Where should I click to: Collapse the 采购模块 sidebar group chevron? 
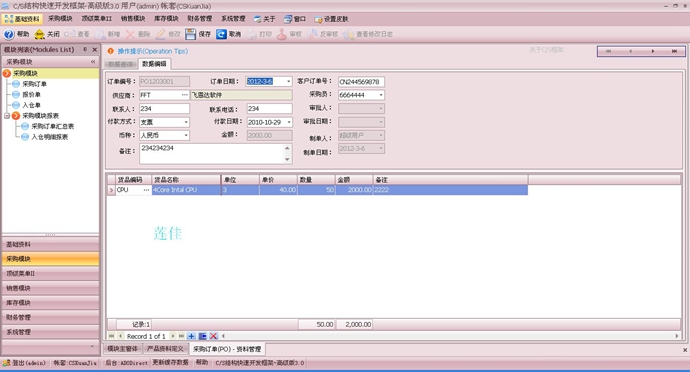pyautogui.click(x=93, y=62)
